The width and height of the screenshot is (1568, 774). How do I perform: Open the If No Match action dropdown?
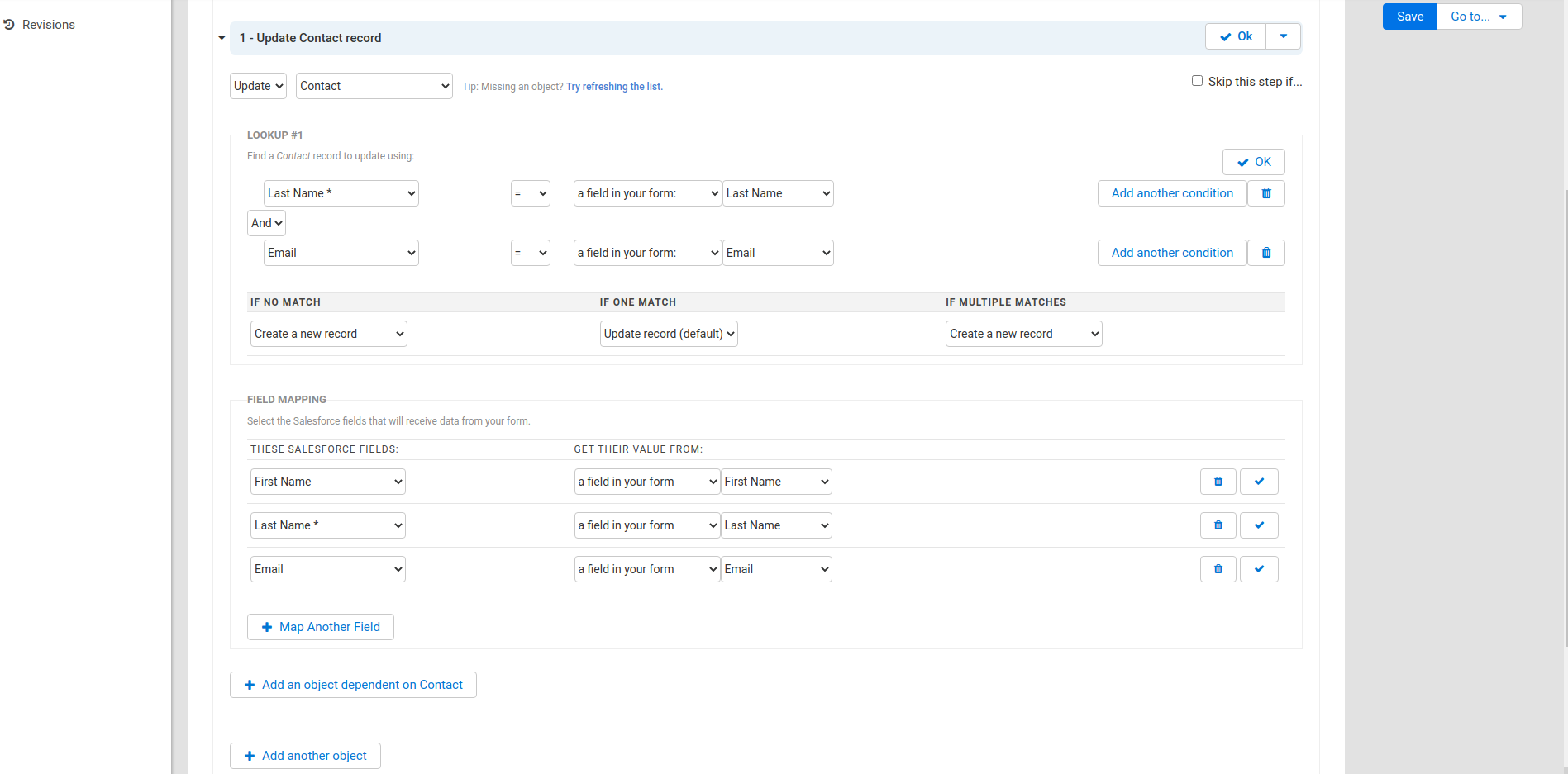point(329,334)
